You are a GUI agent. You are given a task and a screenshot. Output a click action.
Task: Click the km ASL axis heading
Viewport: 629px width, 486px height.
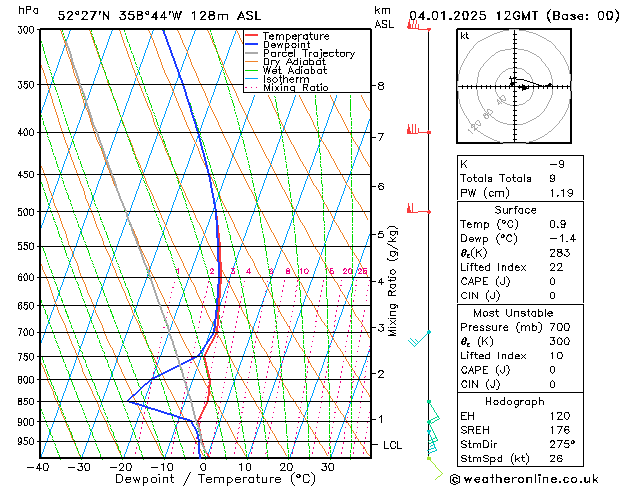click(x=384, y=17)
